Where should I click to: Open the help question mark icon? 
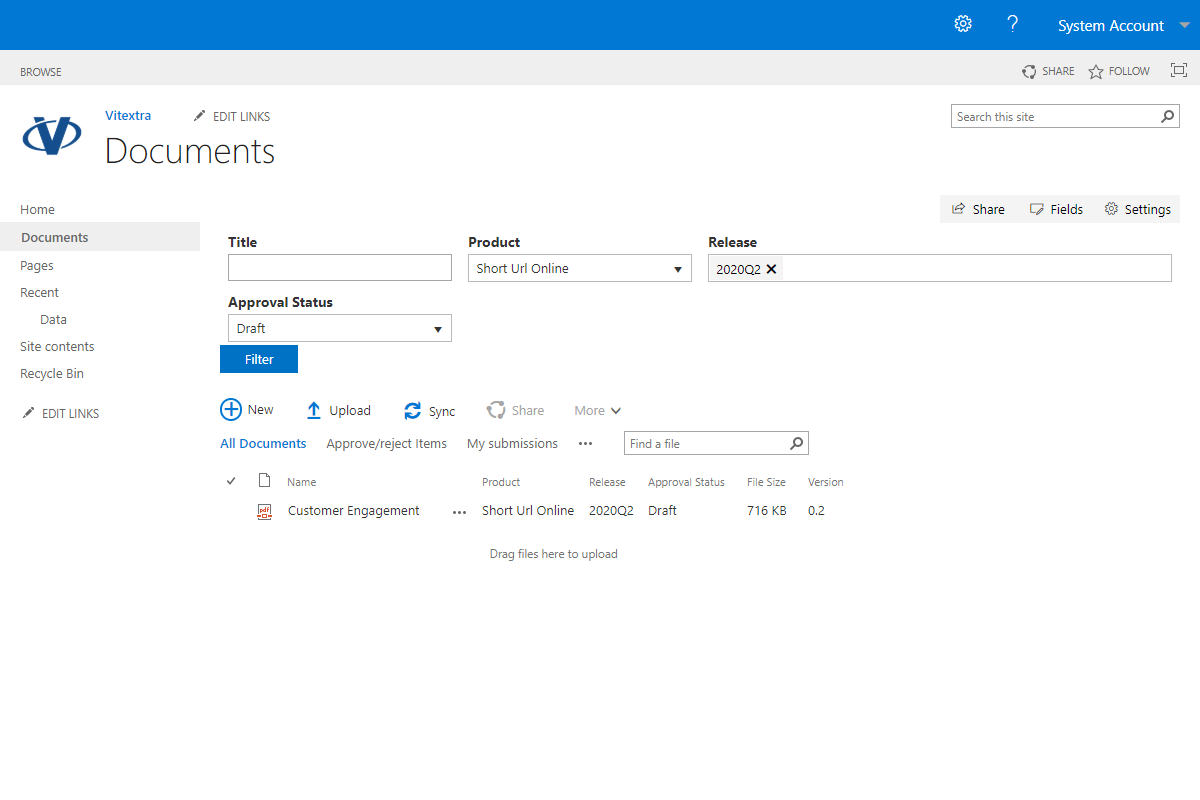1013,24
